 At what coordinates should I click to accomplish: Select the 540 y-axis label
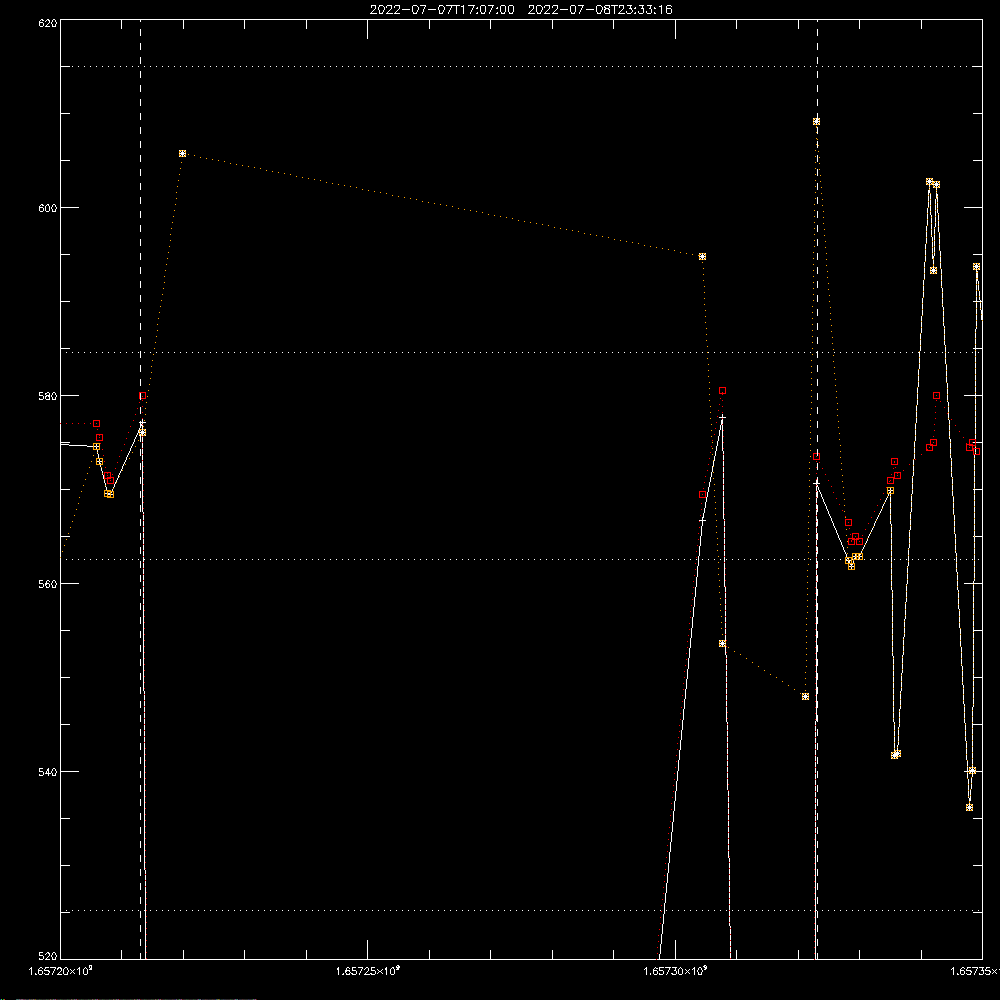tap(48, 772)
